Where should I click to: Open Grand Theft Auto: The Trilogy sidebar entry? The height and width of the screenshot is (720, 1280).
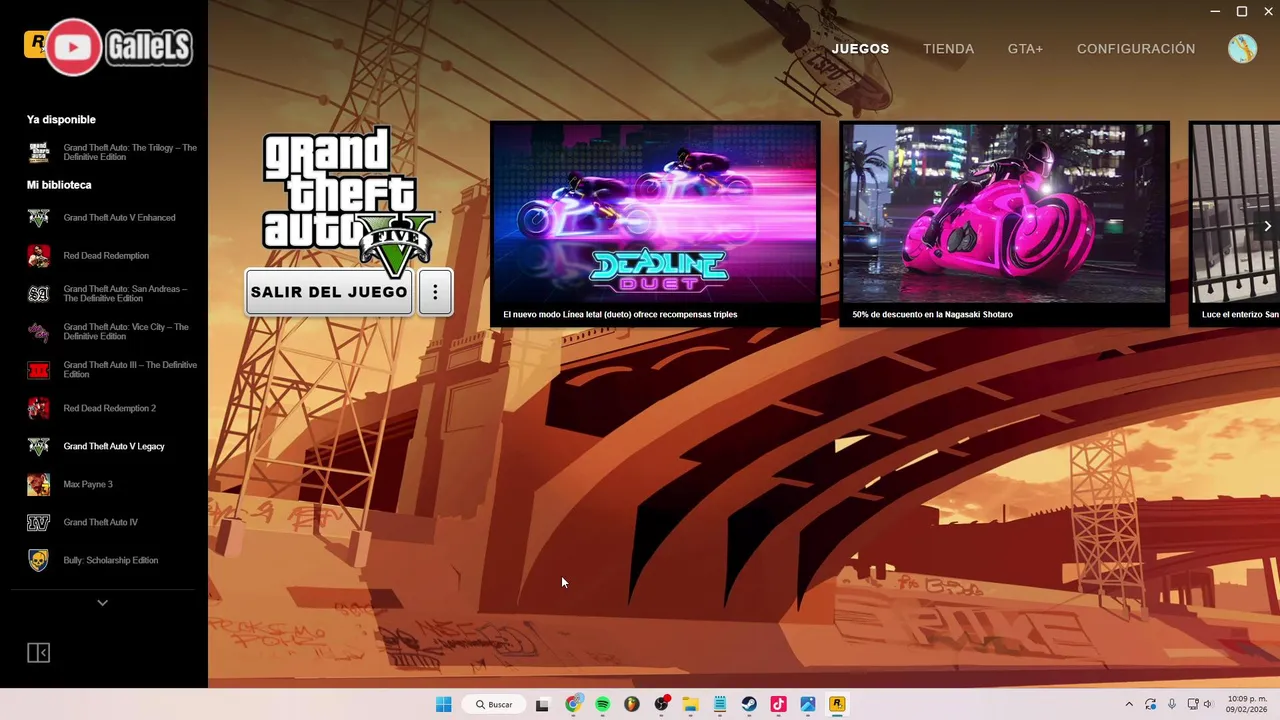point(112,152)
